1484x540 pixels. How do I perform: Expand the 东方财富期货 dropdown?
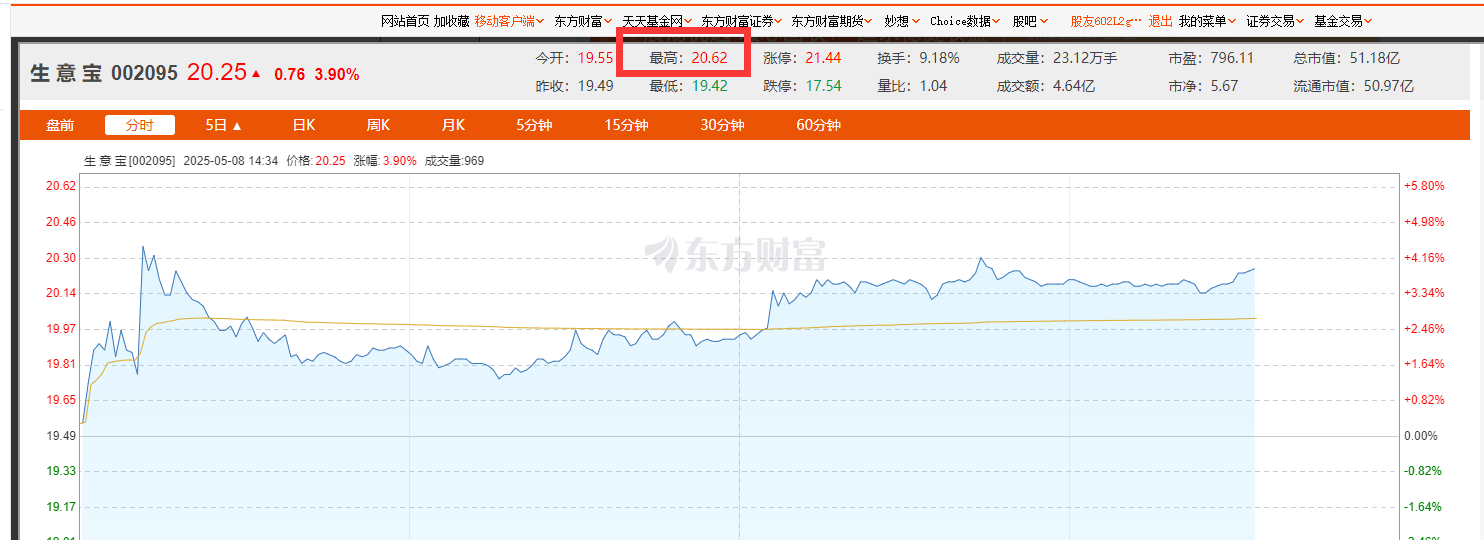point(832,21)
